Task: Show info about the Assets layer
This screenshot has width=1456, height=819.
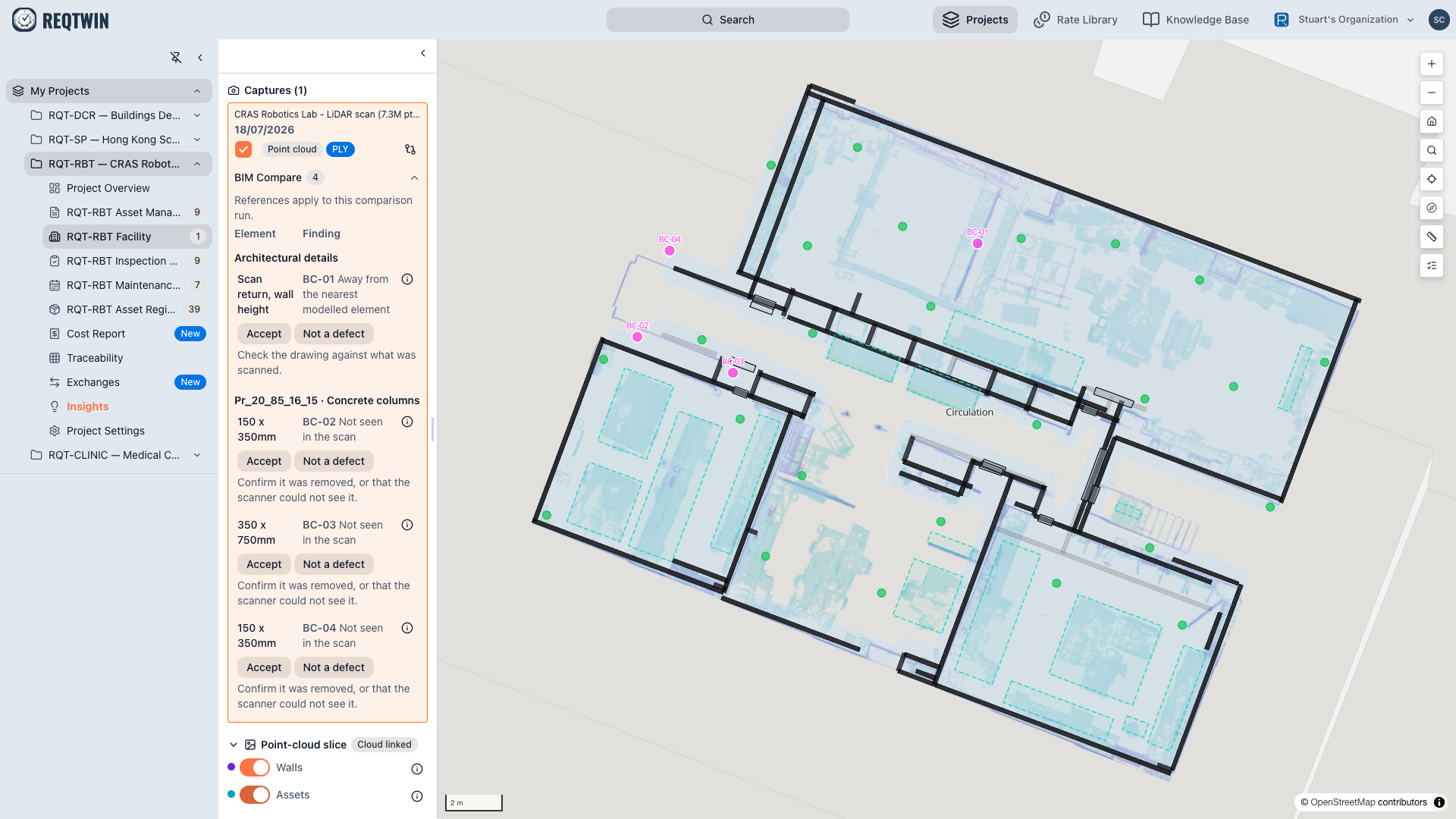Action: pyautogui.click(x=417, y=796)
